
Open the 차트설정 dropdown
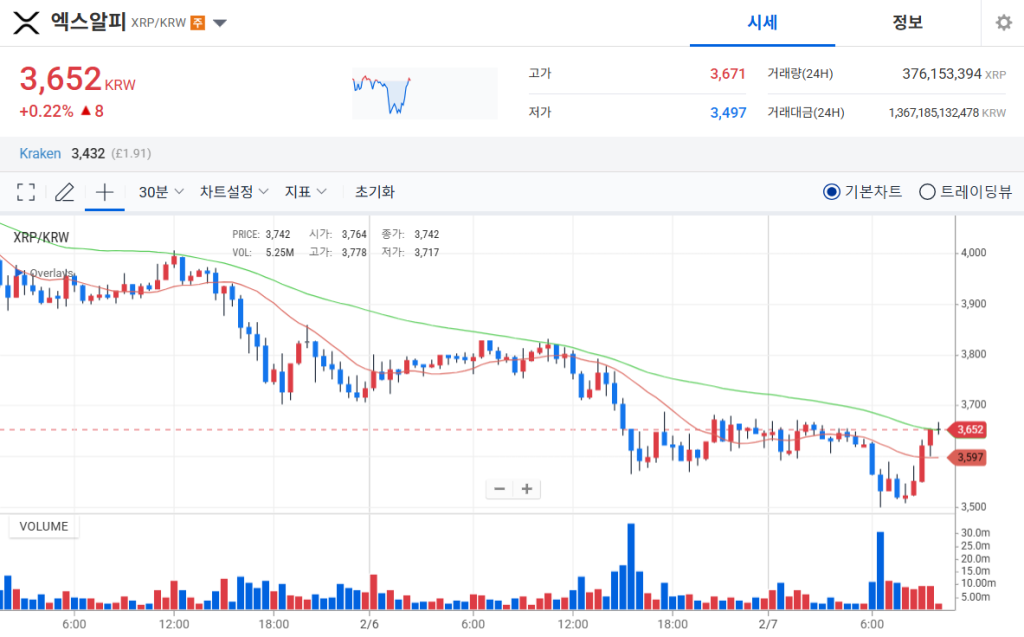234,192
